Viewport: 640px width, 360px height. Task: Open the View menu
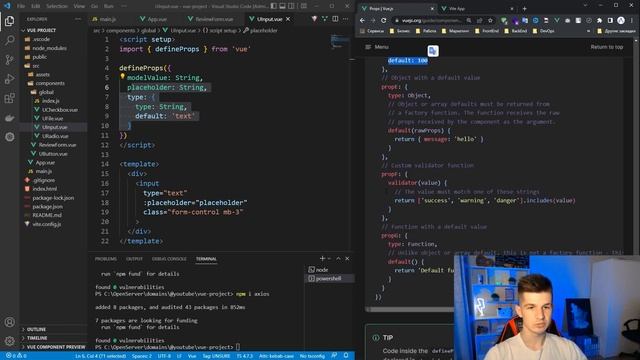coord(79,6)
